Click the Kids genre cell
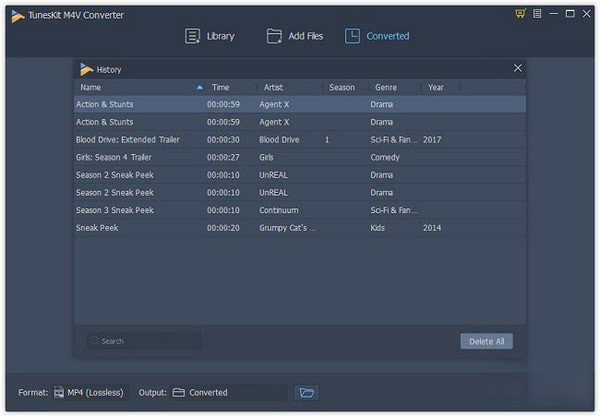Image resolution: width=600 pixels, height=417 pixels. pos(377,228)
